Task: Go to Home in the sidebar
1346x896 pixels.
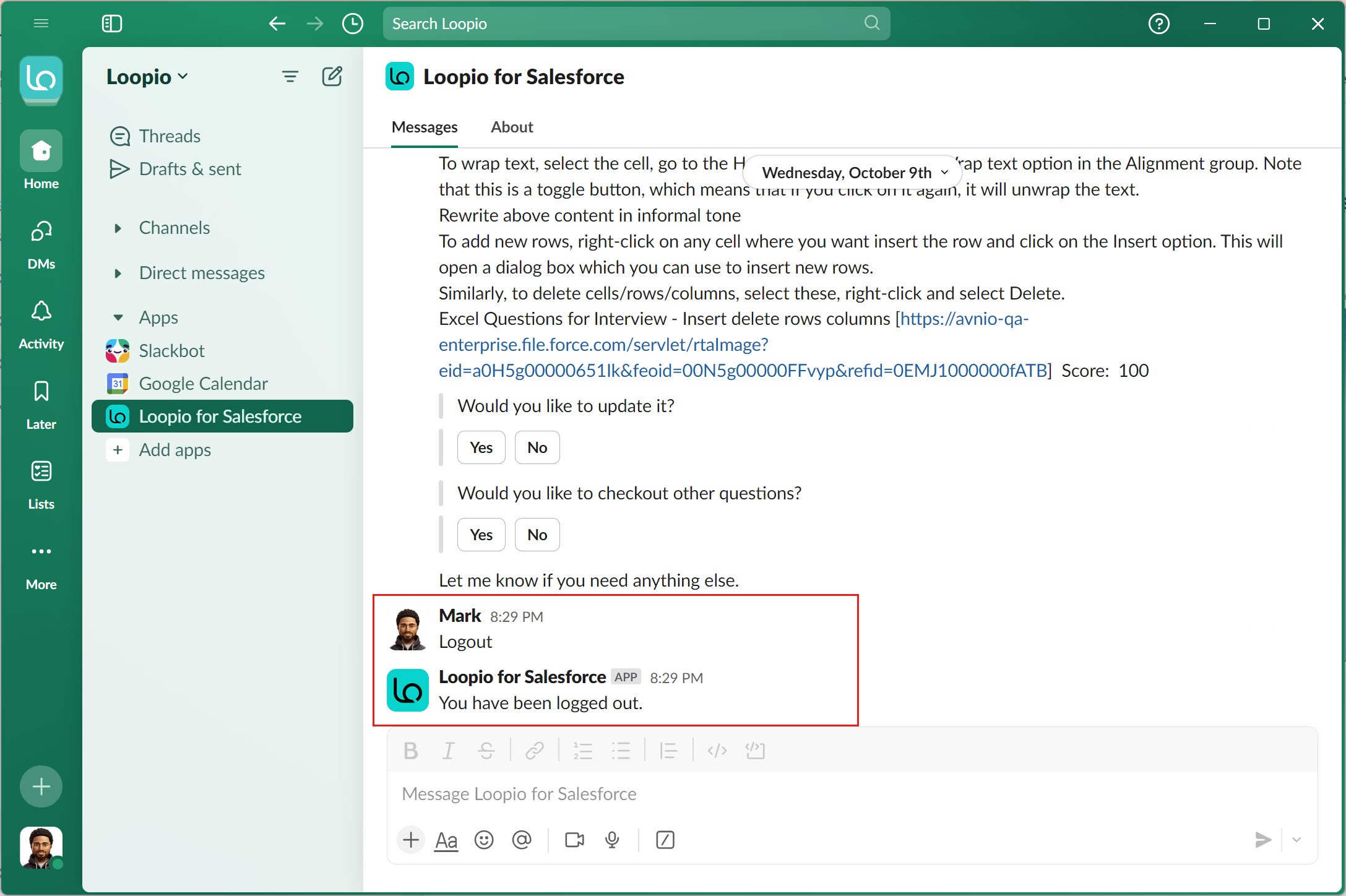Action: [x=41, y=160]
